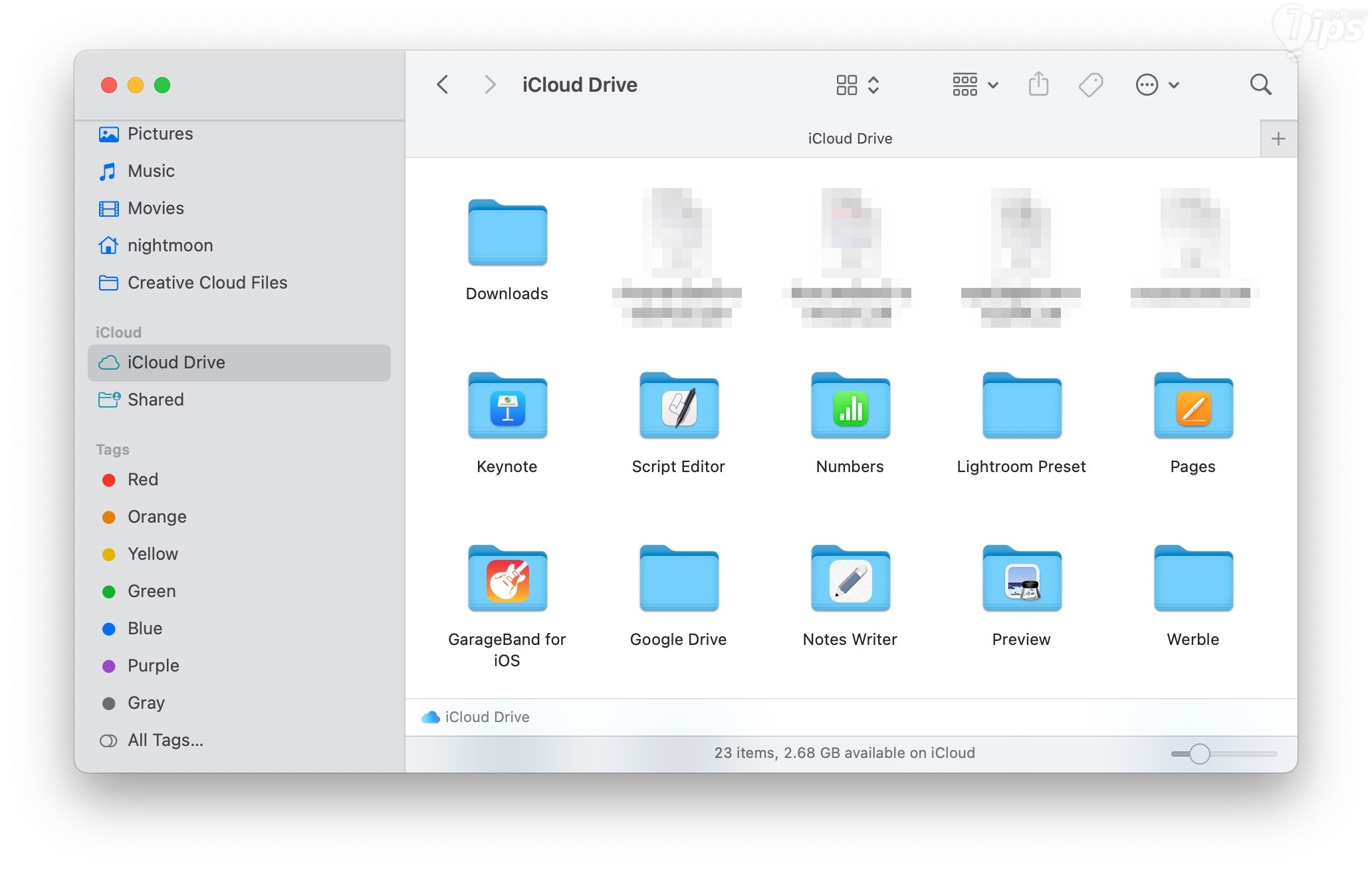Screen dimensions: 1372x871
Task: Open Creative Cloud Files in sidebar
Action: click(x=207, y=283)
